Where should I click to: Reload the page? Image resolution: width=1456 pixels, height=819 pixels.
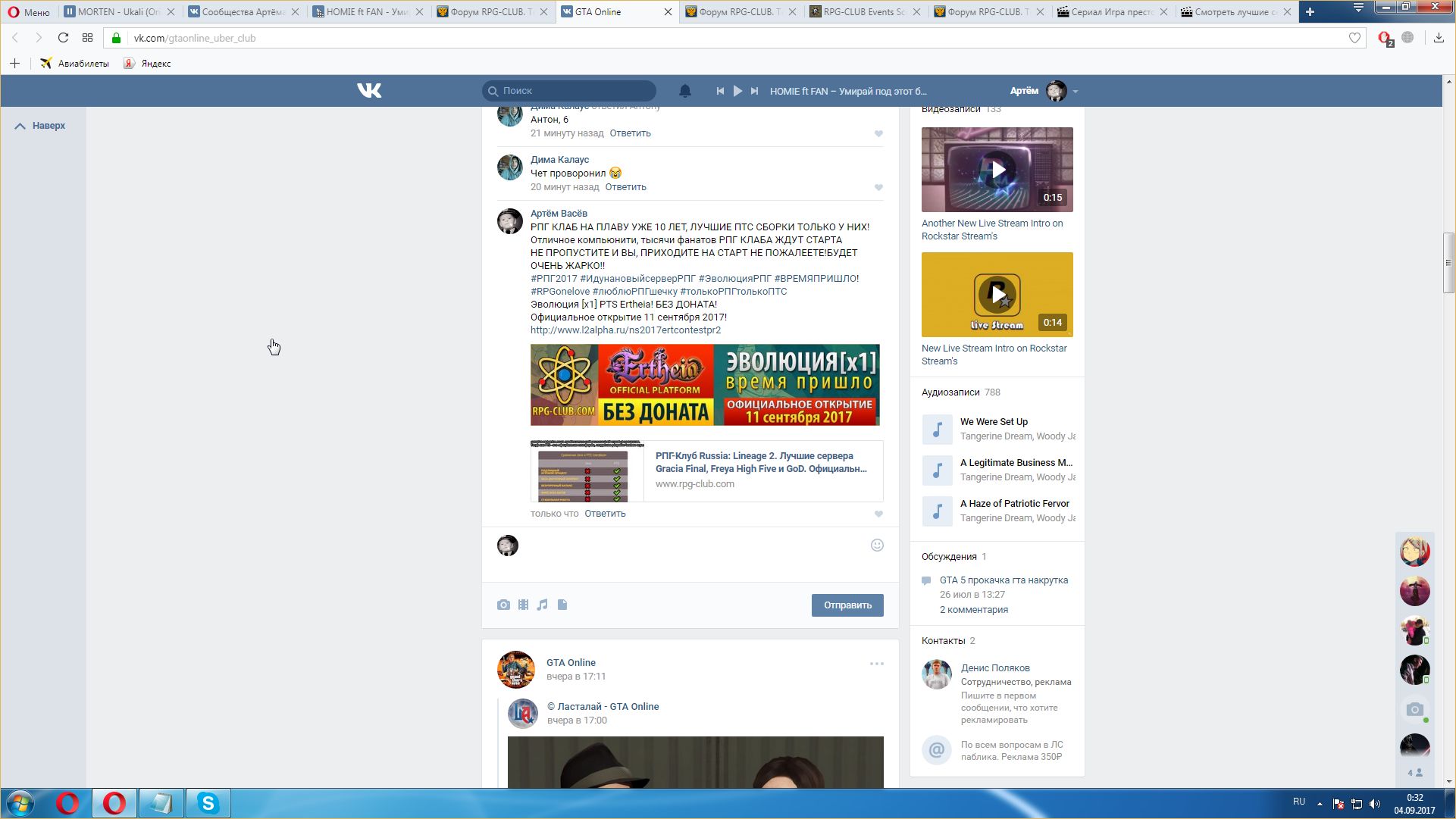point(63,38)
